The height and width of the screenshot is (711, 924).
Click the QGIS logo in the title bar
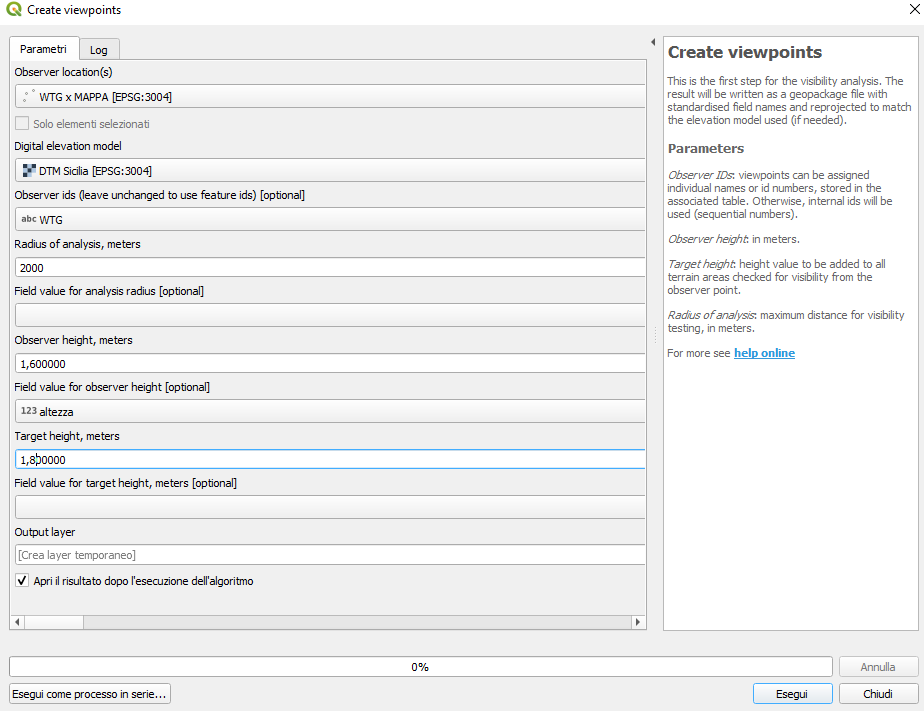click(x=14, y=9)
